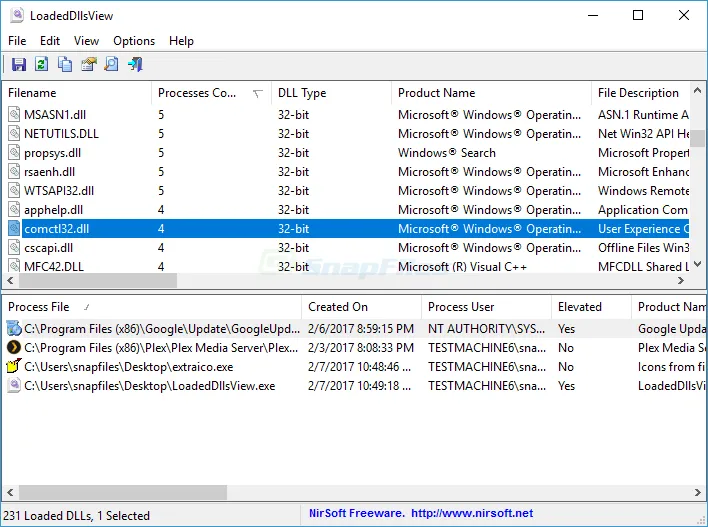
Task: Select the comctl32.dll file icon
Action: pyautogui.click(x=14, y=229)
